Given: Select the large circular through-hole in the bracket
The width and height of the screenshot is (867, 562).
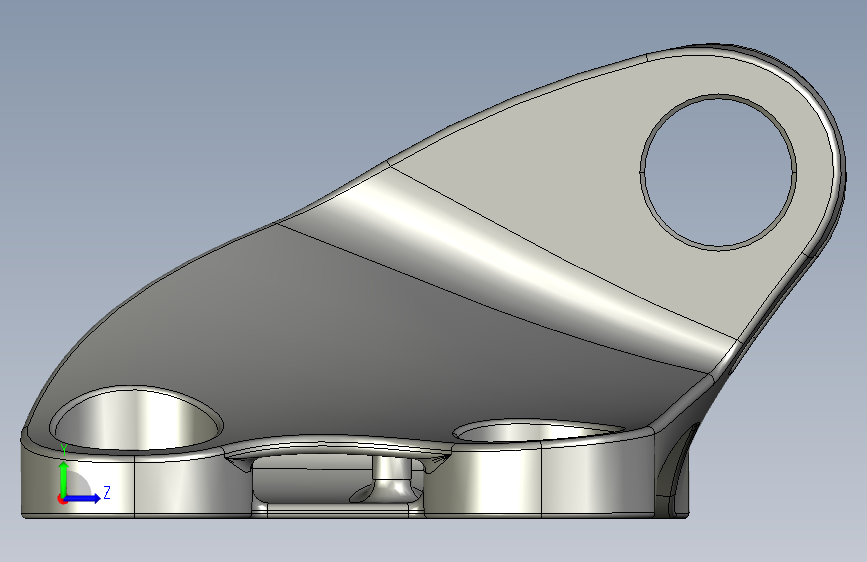Looking at the screenshot, I should [718, 172].
